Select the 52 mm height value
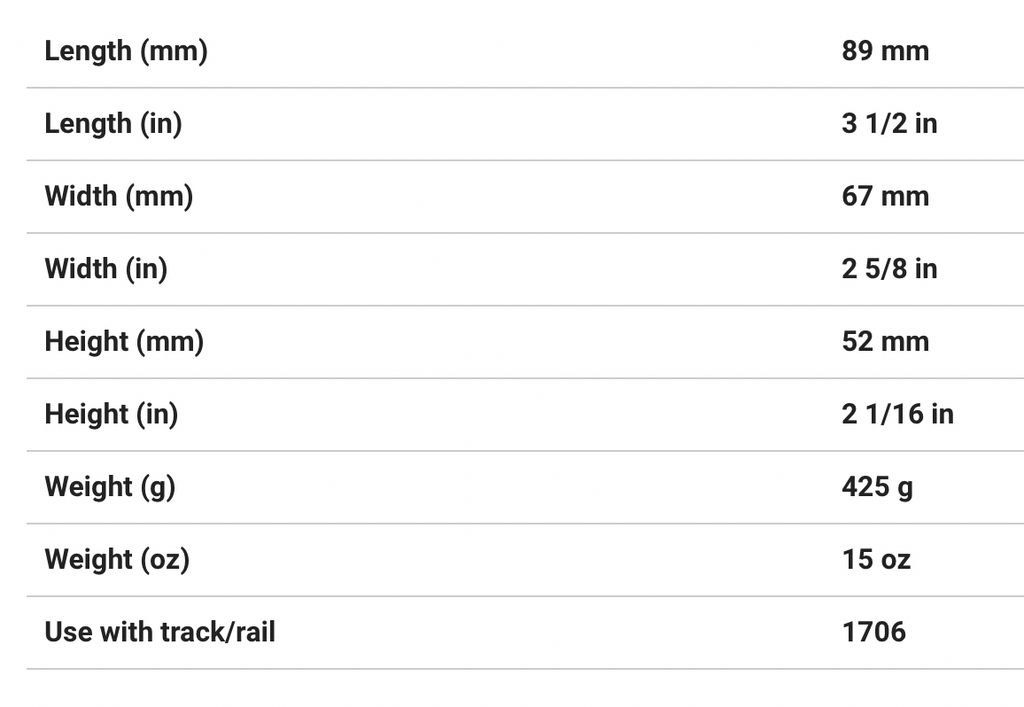The width and height of the screenshot is (1024, 707). (x=885, y=342)
